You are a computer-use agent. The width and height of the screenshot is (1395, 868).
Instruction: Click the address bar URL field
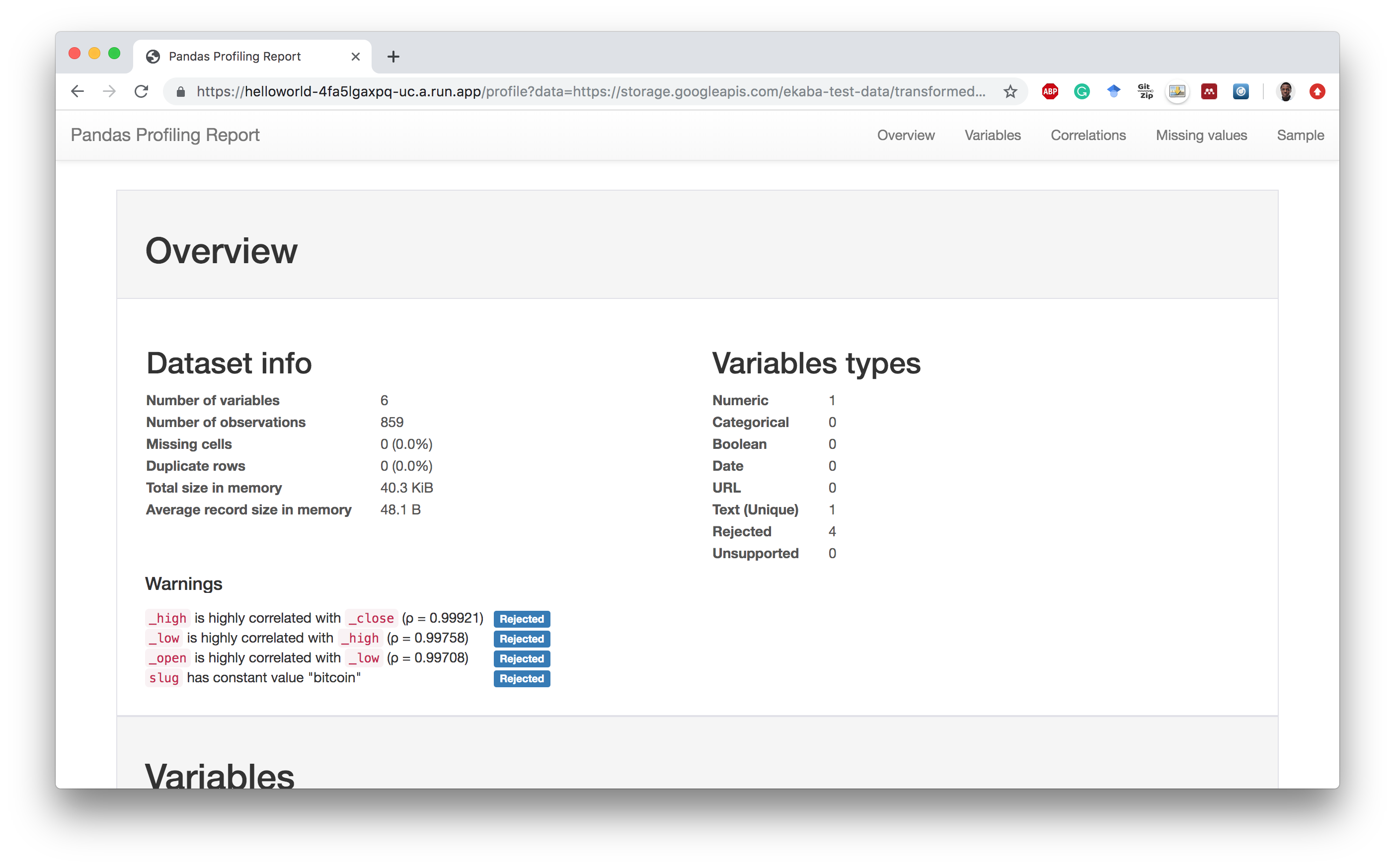click(592, 91)
